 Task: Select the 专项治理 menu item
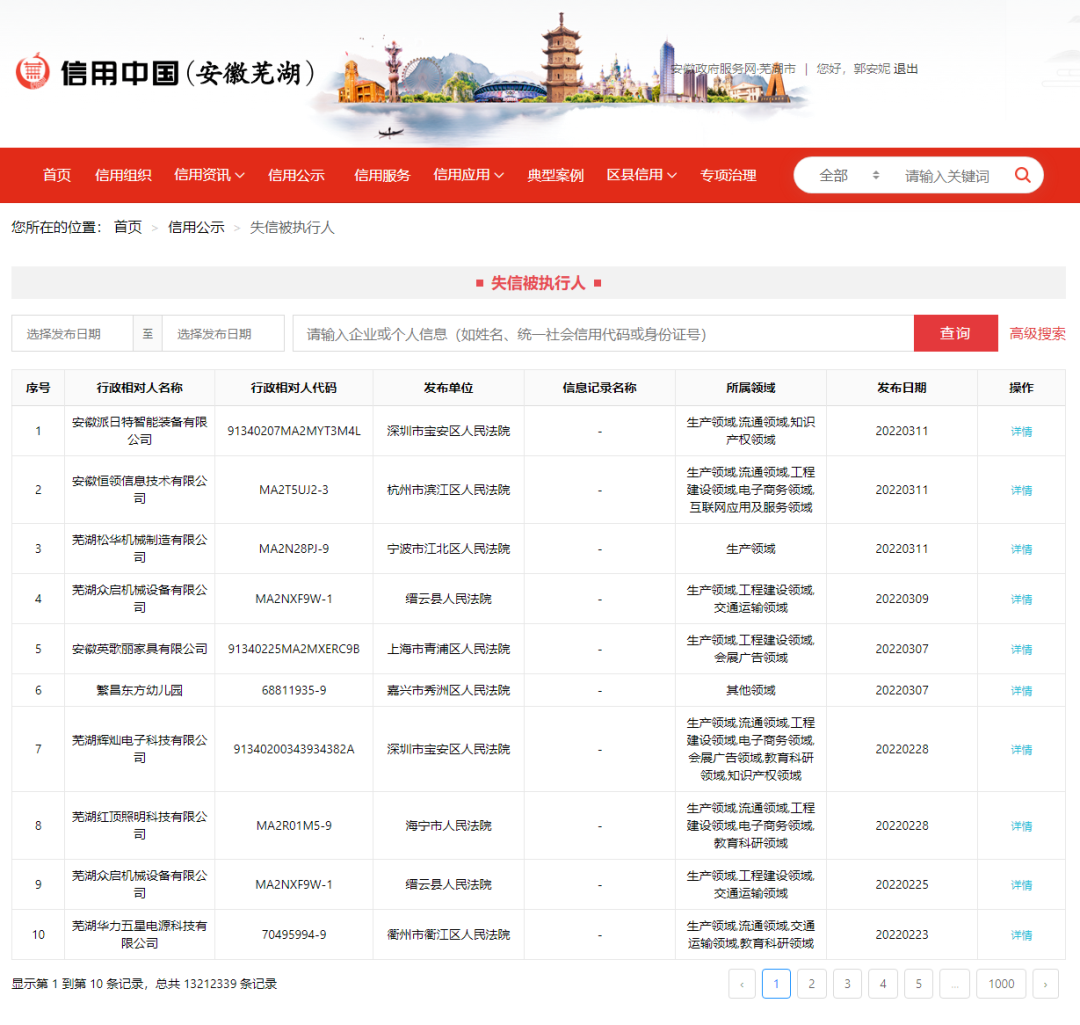[728, 175]
